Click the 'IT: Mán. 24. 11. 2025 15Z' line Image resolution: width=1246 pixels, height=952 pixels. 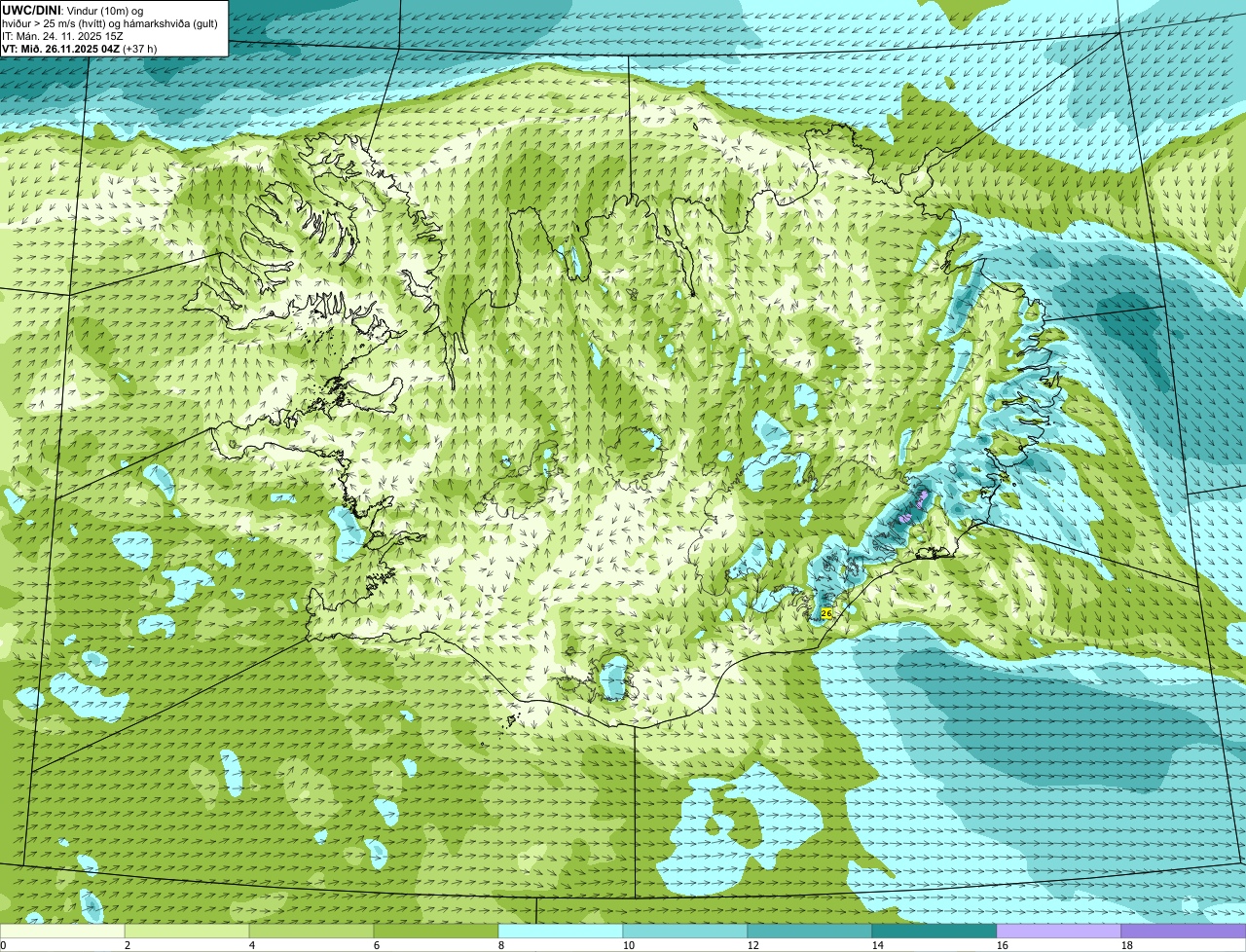pos(63,35)
